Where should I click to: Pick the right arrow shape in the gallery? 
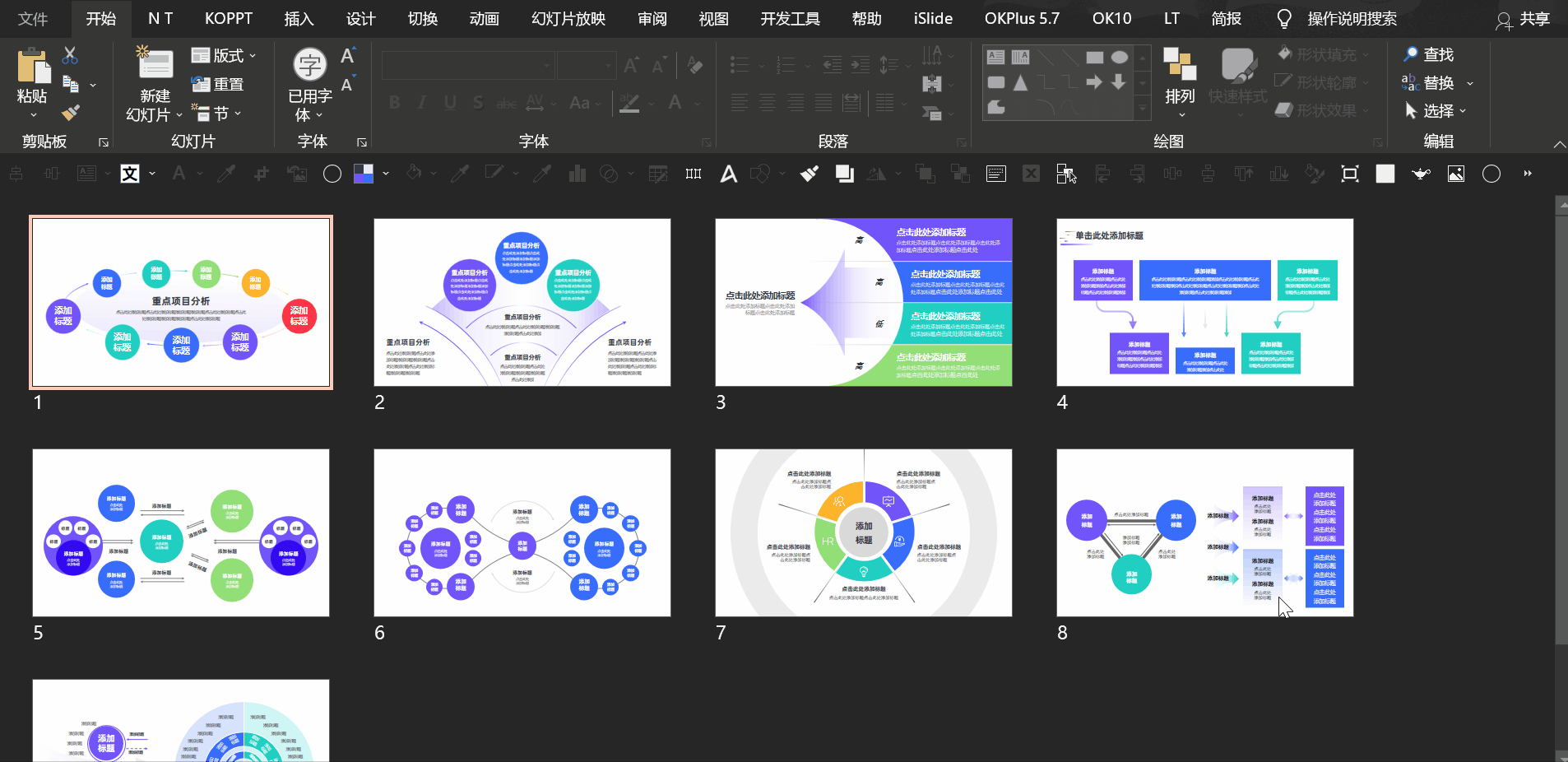pyautogui.click(x=1094, y=82)
